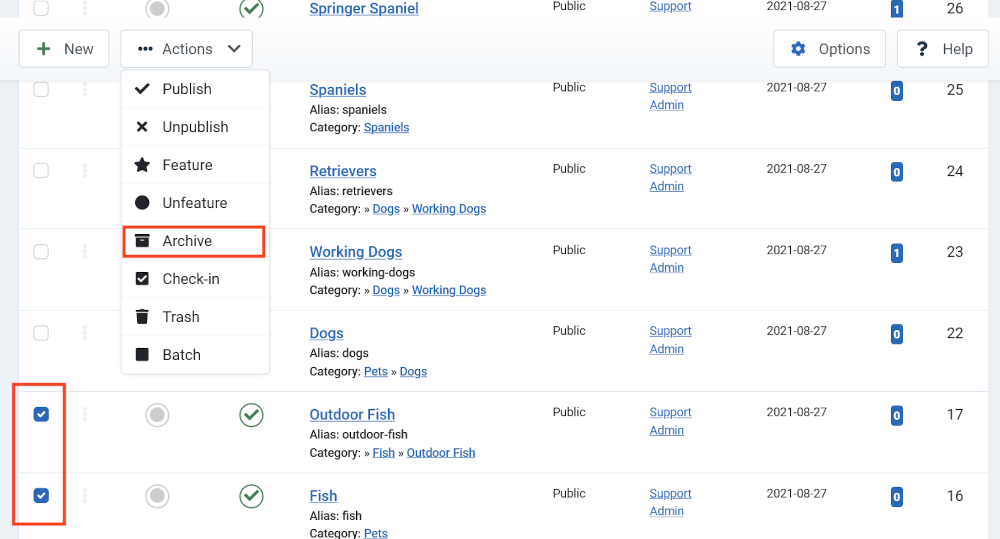Choose Check-in from the Actions list
This screenshot has height=539, width=1000.
click(x=195, y=279)
